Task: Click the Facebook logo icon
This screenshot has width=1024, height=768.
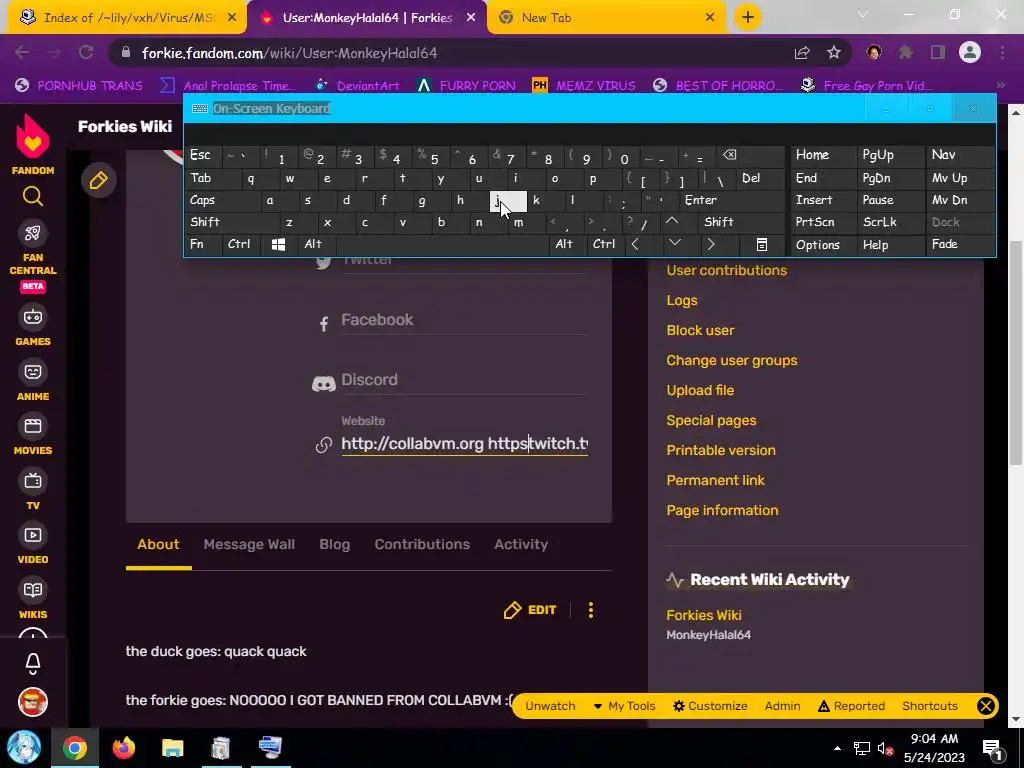Action: pos(323,323)
